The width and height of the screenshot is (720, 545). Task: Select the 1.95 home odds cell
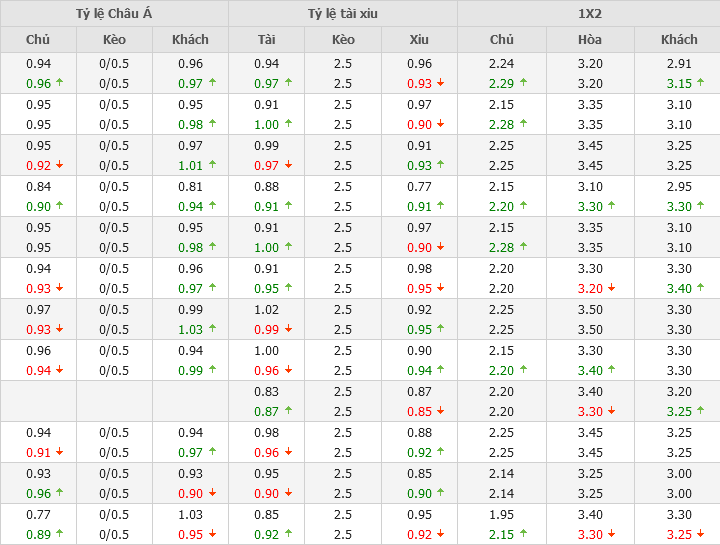click(501, 514)
